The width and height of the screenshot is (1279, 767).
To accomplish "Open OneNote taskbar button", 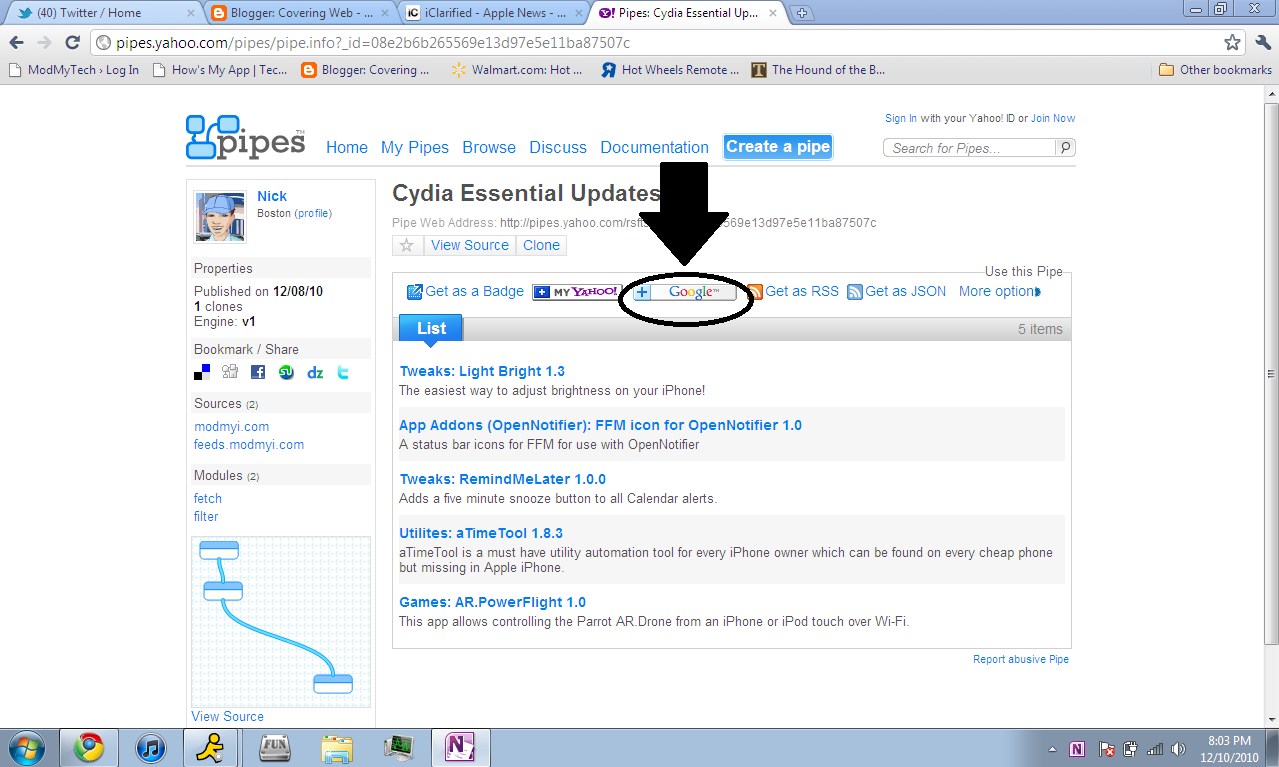I will coord(459,748).
